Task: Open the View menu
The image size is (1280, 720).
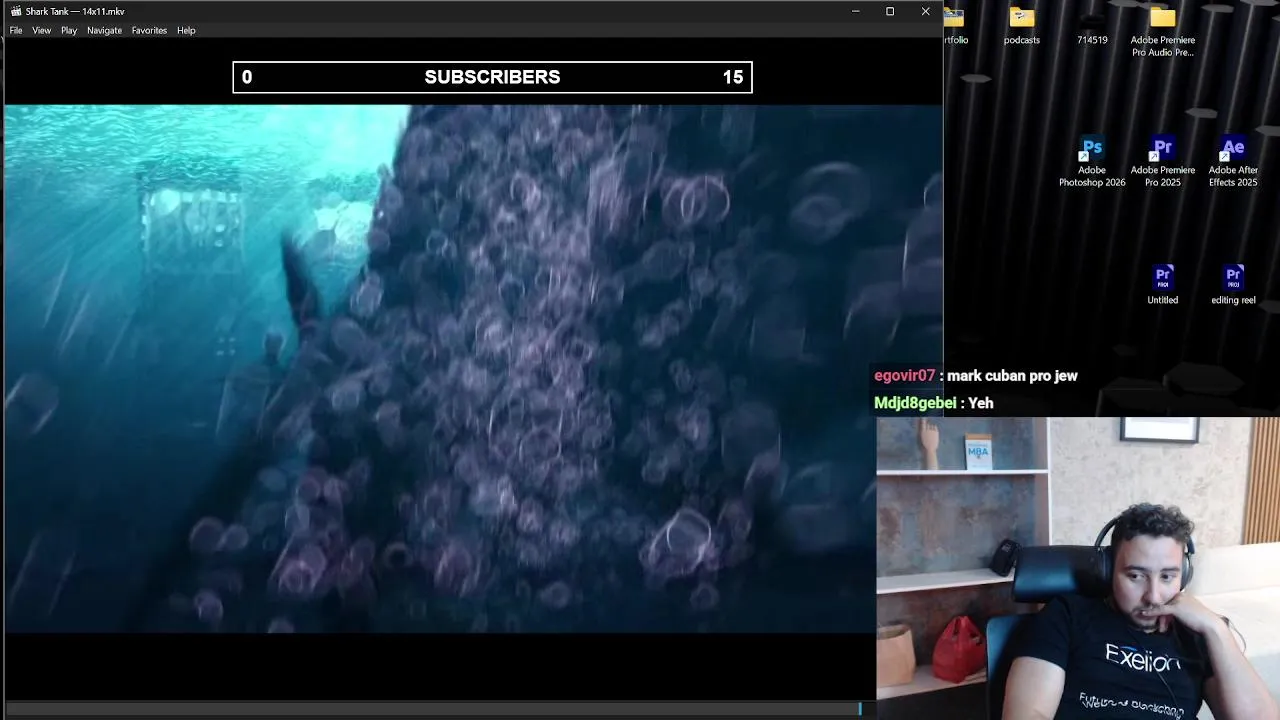Action: coord(42,31)
